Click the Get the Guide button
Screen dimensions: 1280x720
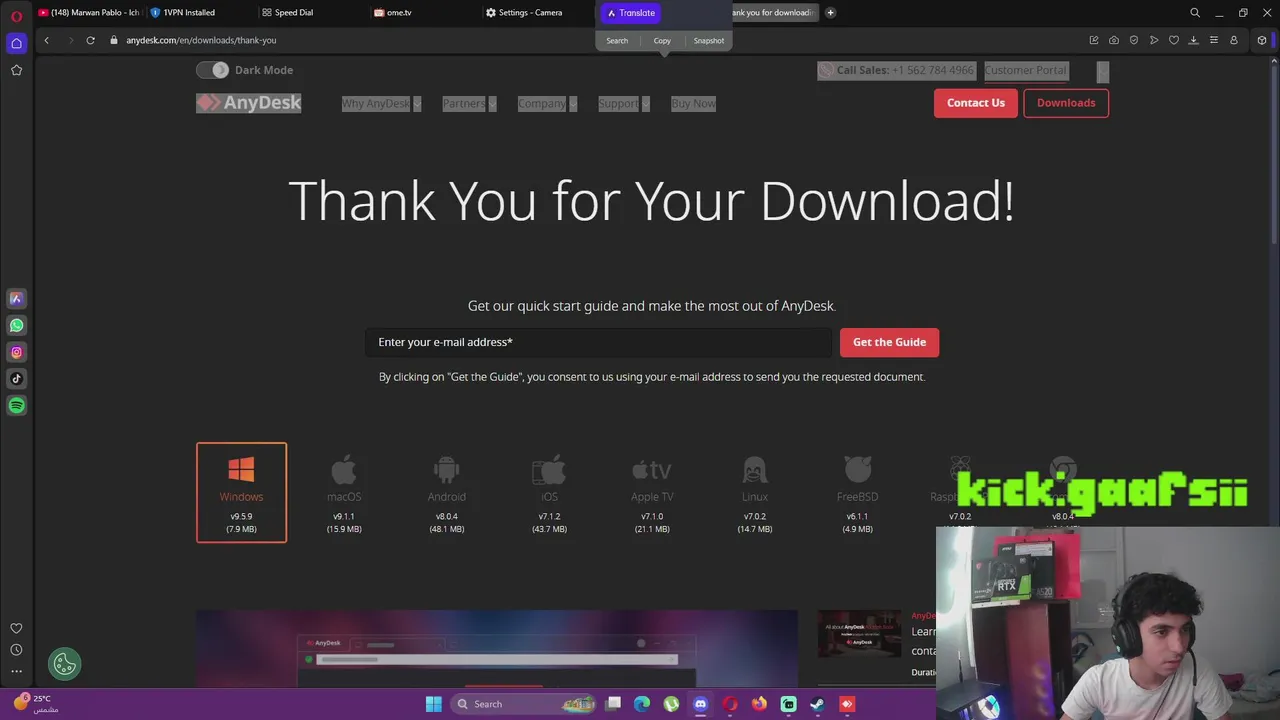[x=889, y=342]
